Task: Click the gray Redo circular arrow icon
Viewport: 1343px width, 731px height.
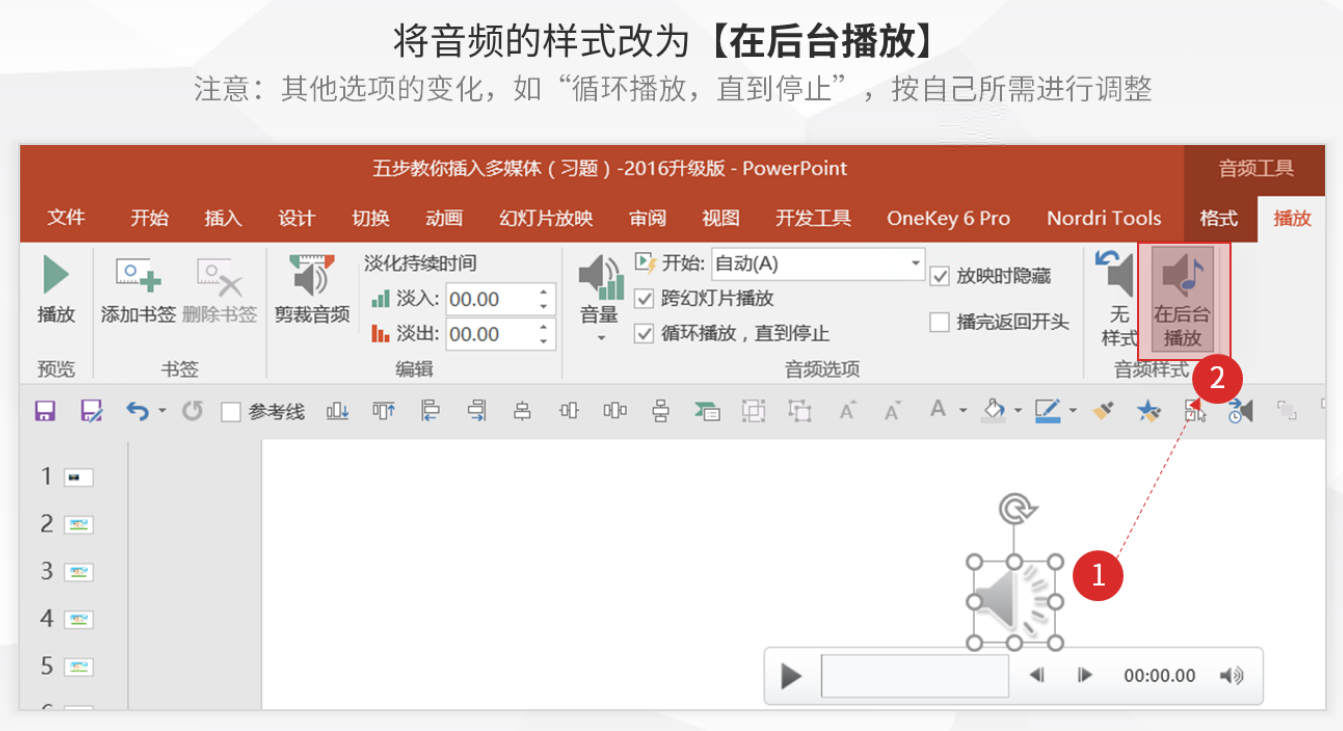Action: [x=193, y=410]
